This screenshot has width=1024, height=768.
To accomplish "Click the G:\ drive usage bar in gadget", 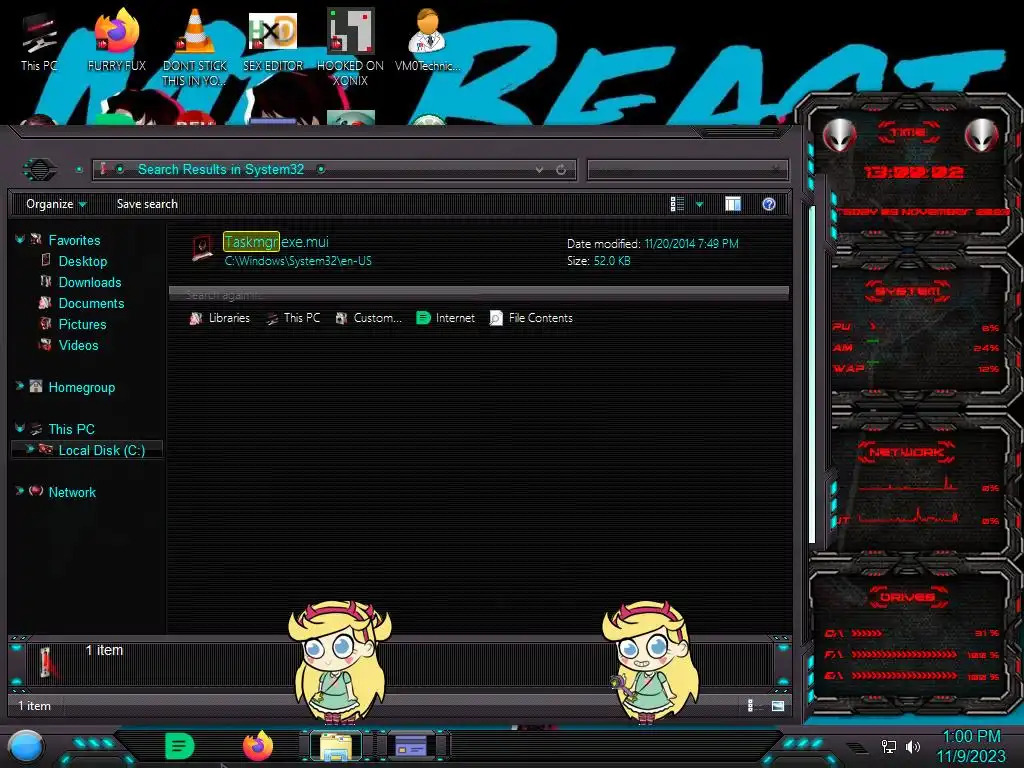I will pos(904,675).
